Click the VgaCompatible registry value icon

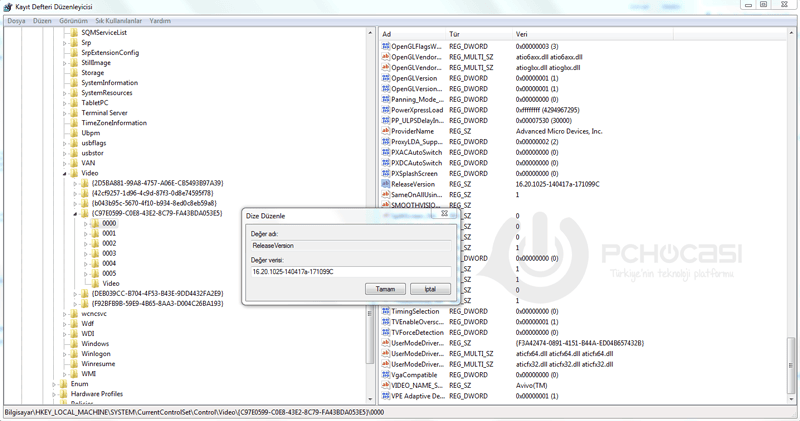(385, 375)
